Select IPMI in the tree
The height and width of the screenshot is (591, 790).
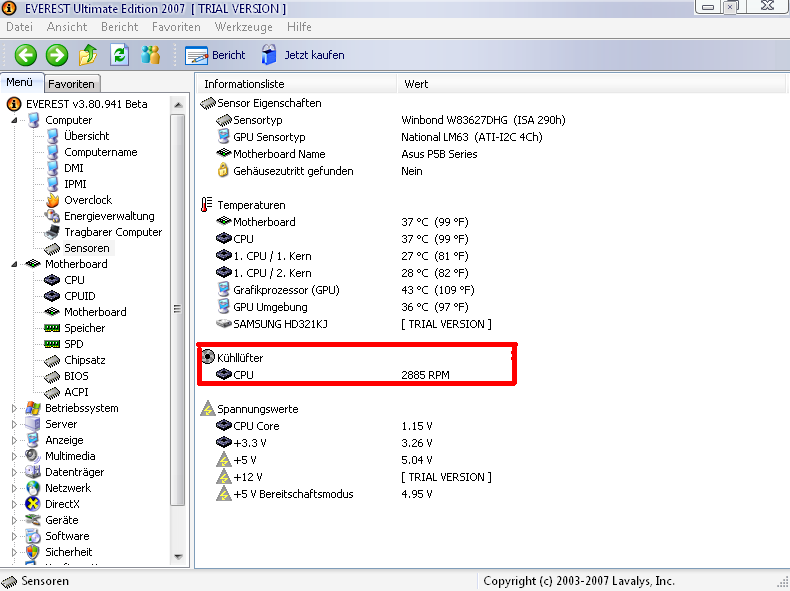[x=75, y=184]
